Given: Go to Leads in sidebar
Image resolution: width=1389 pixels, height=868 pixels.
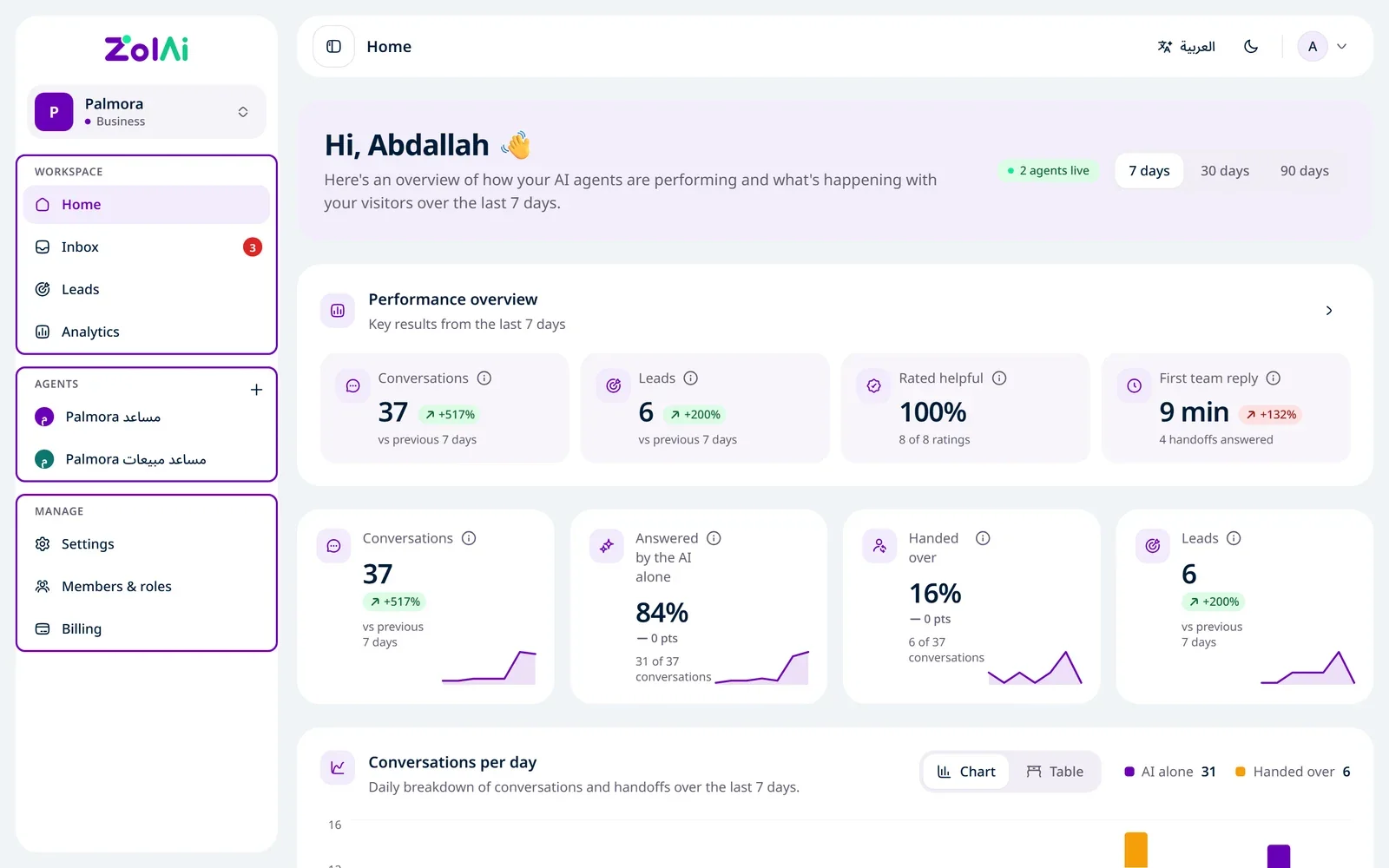Looking at the screenshot, I should (147, 290).
